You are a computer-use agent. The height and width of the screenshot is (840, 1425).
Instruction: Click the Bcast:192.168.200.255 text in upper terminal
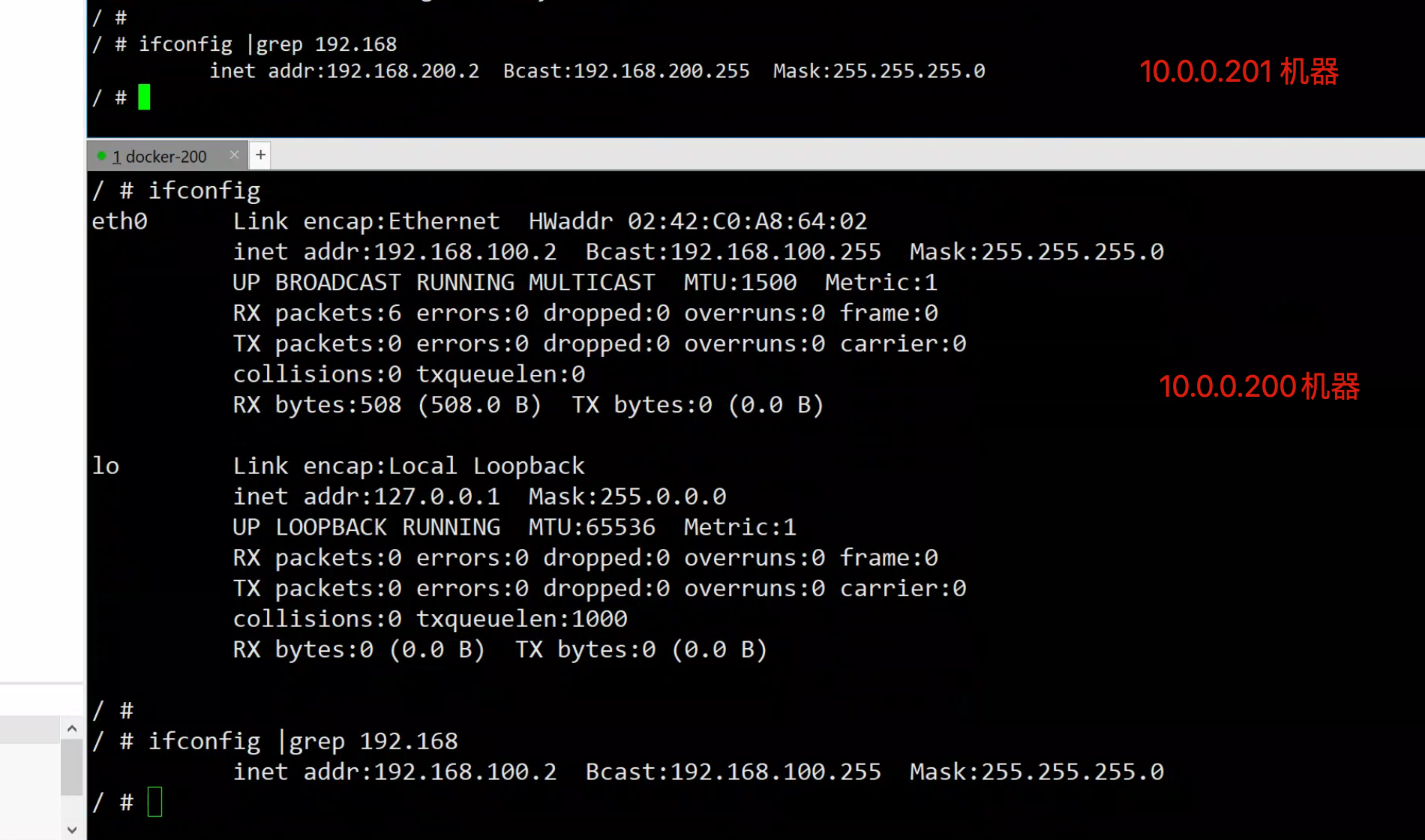625,71
